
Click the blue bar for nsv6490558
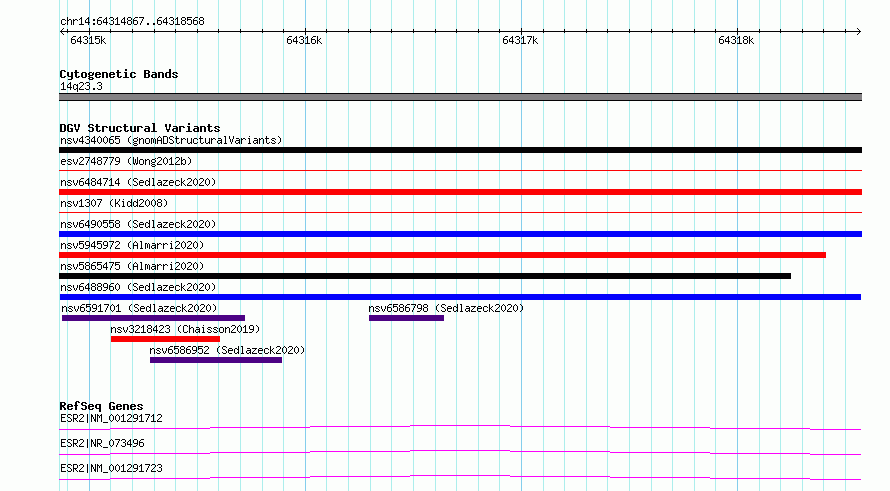(x=460, y=234)
